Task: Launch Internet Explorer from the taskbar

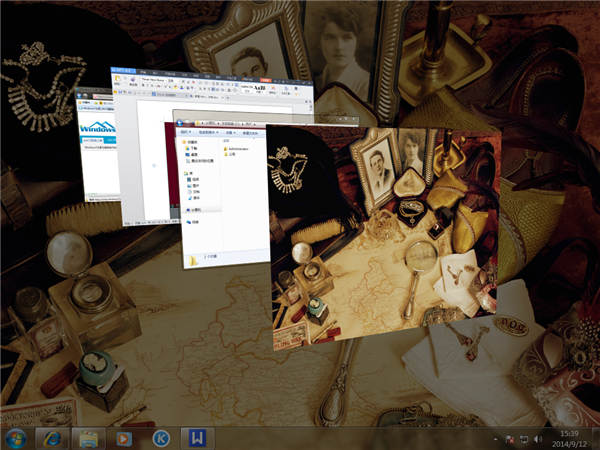Action: (51, 438)
